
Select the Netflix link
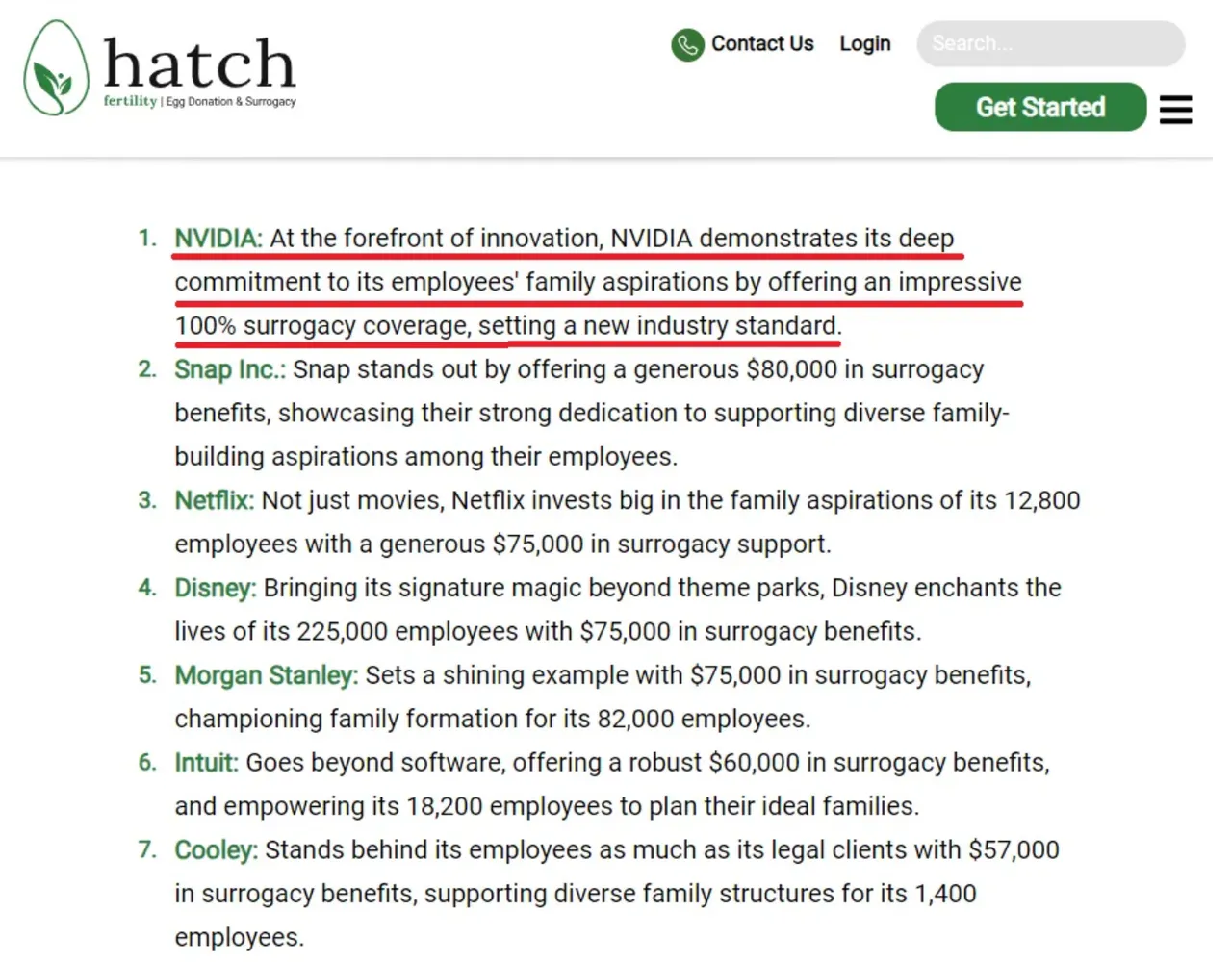(x=214, y=501)
